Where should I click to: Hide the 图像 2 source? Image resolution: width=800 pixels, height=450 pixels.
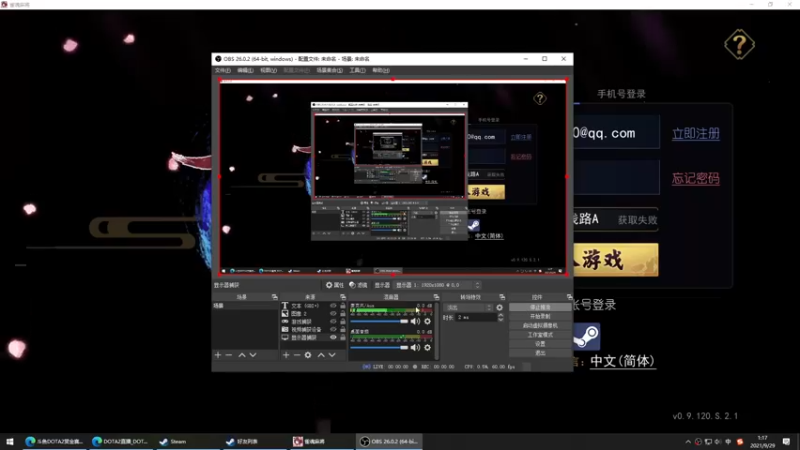333,313
